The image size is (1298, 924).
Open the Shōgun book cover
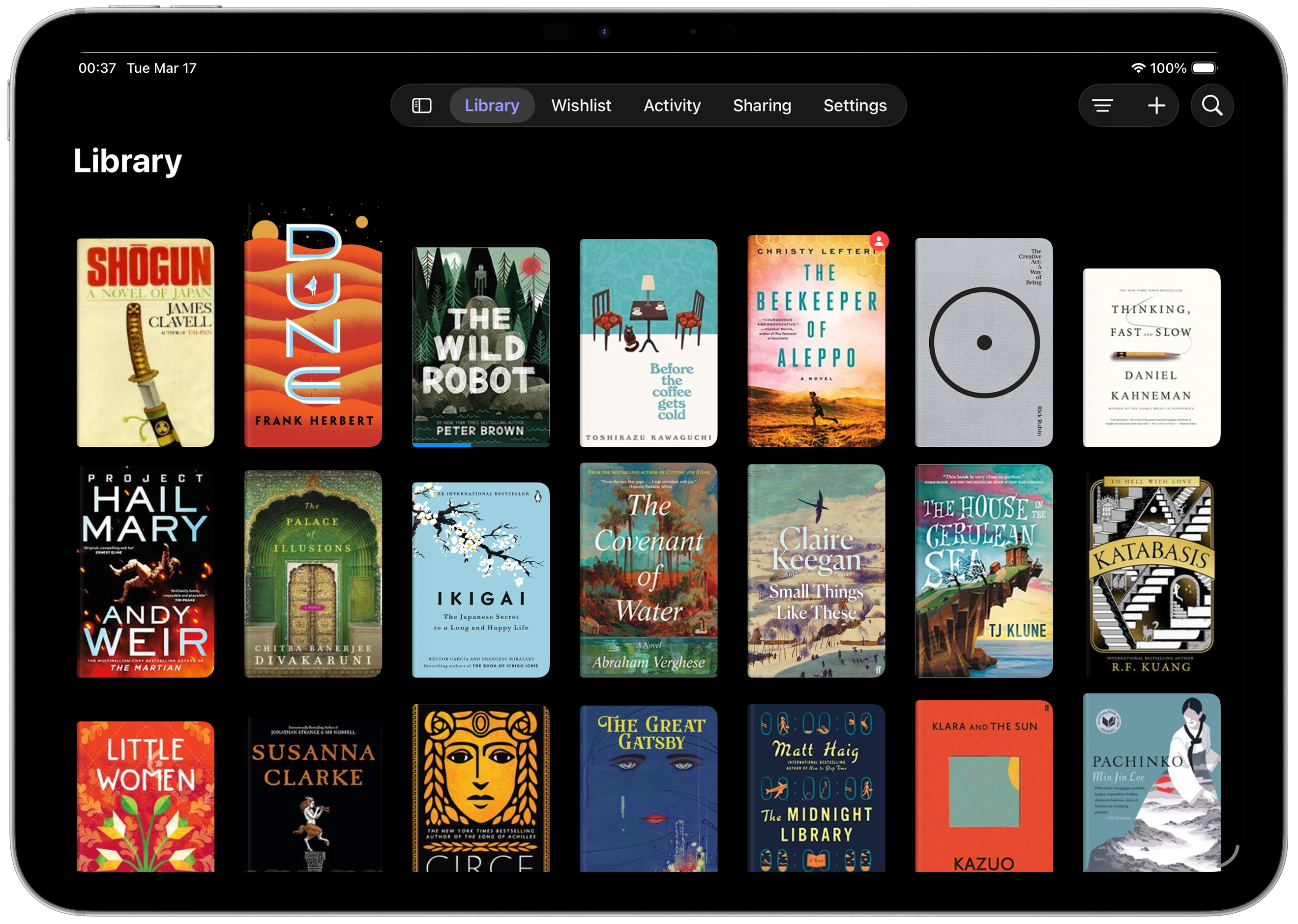click(x=145, y=342)
